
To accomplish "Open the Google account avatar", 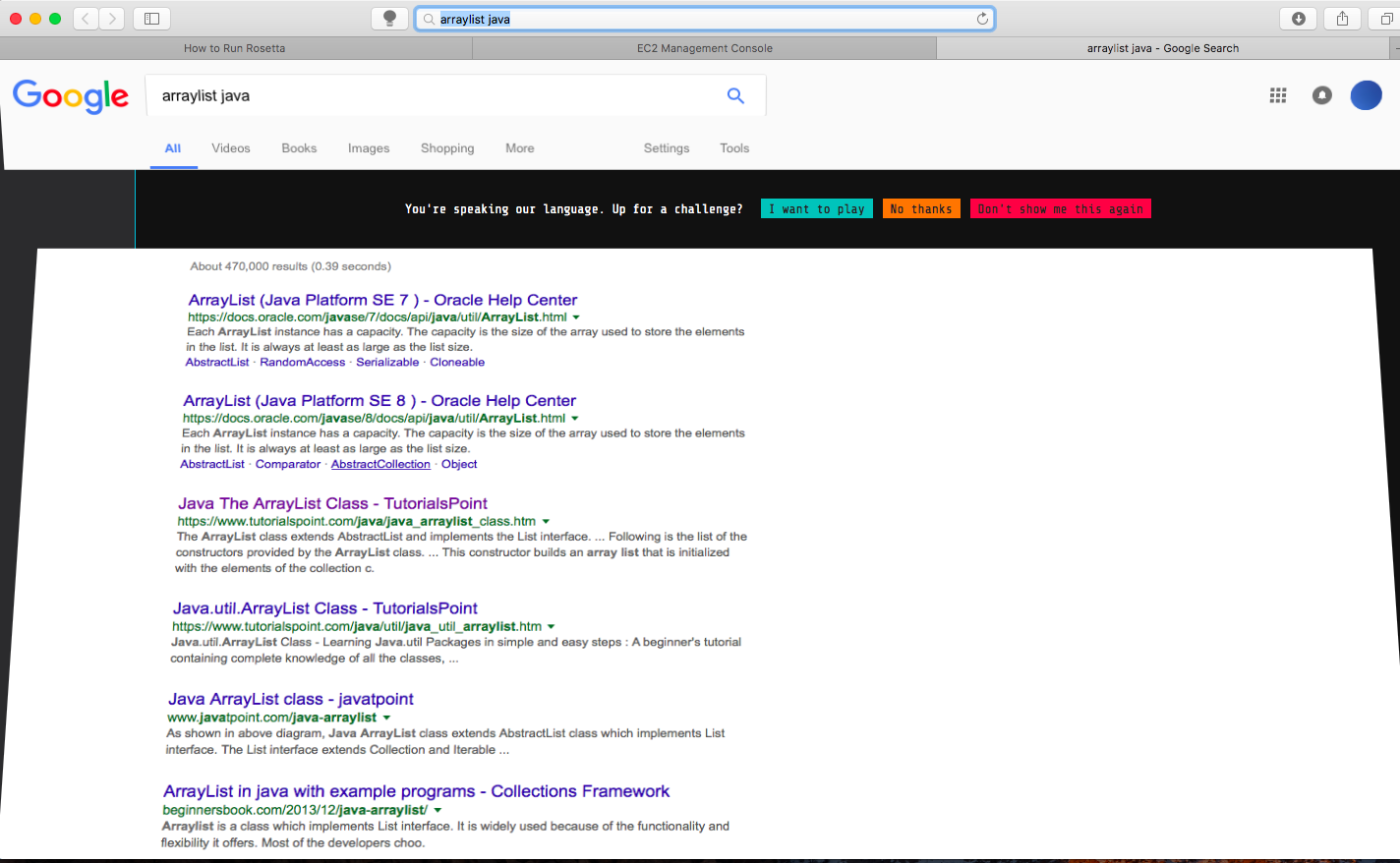I will [x=1366, y=95].
